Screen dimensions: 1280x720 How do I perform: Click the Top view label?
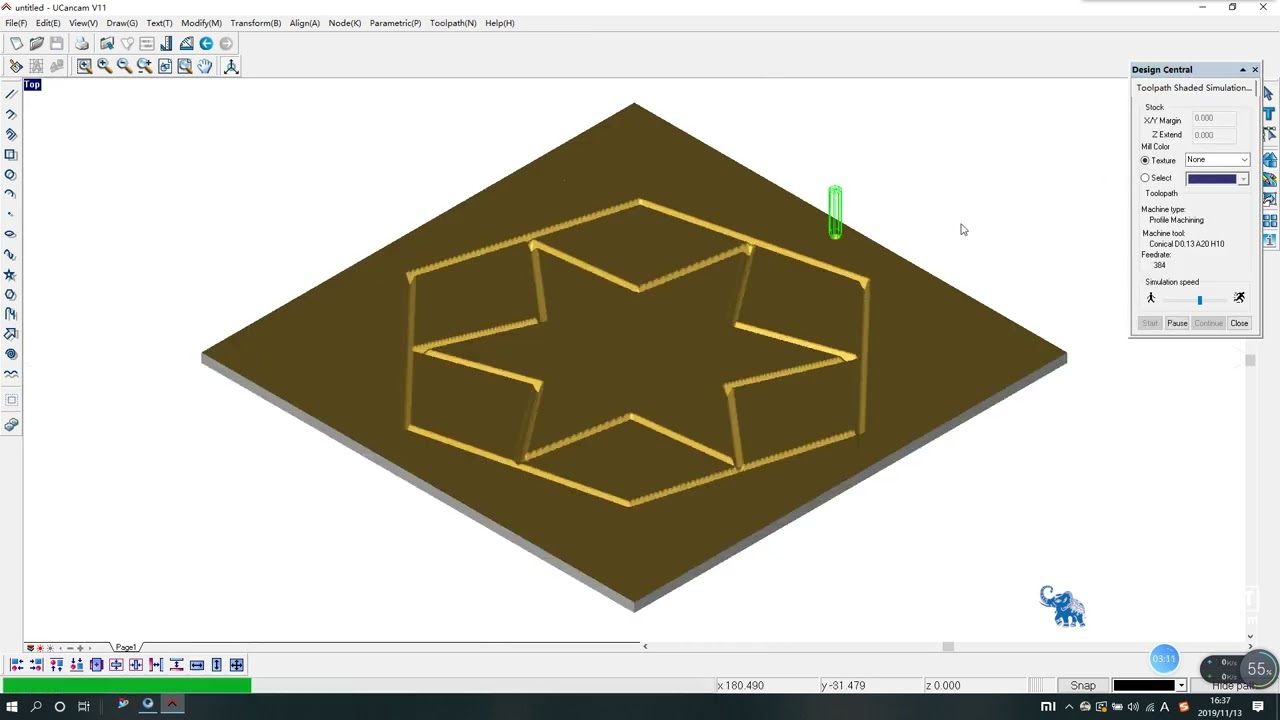32,85
